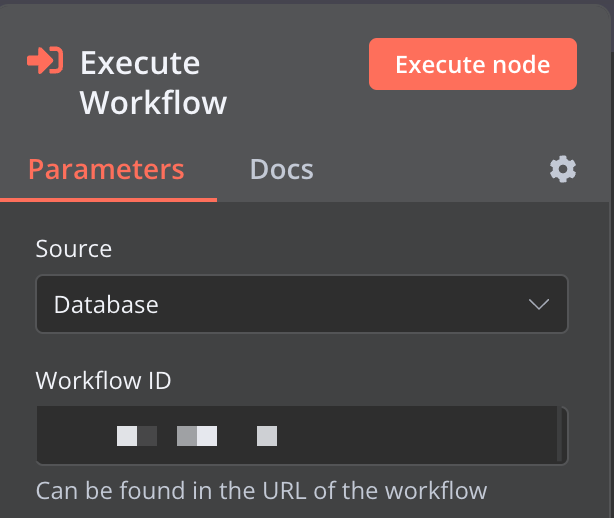Click the Execute Workflow node title
This screenshot has height=518, width=614.
coord(153,82)
